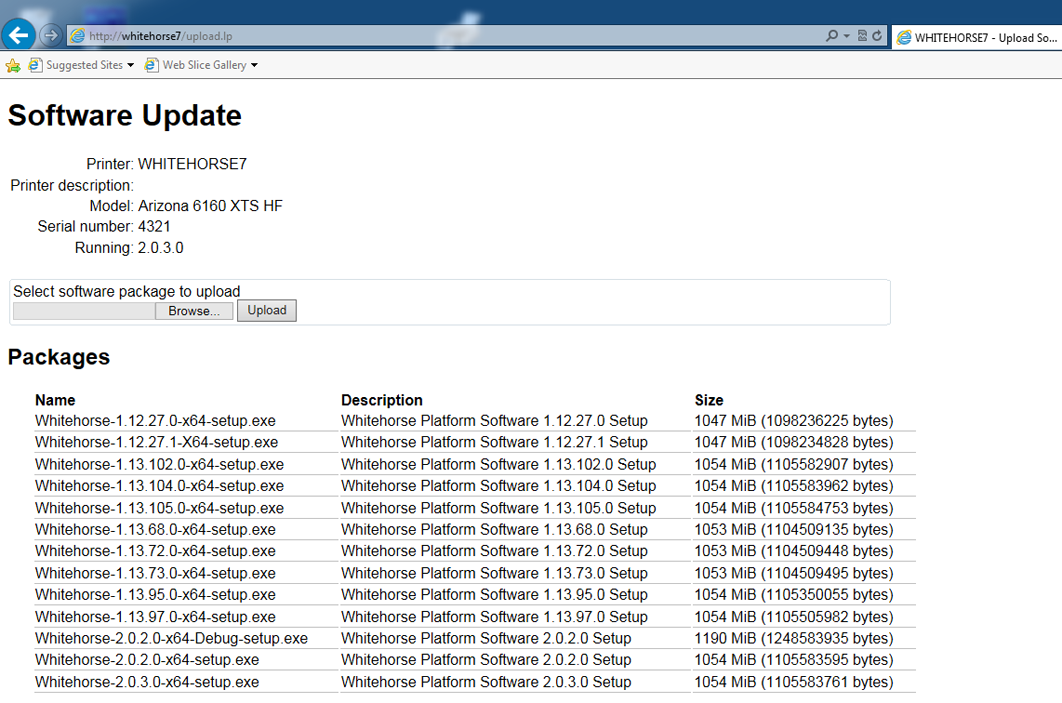Click size 1054 MiB (1105583761 bytes)
The height and width of the screenshot is (703, 1062).
[x=794, y=682]
